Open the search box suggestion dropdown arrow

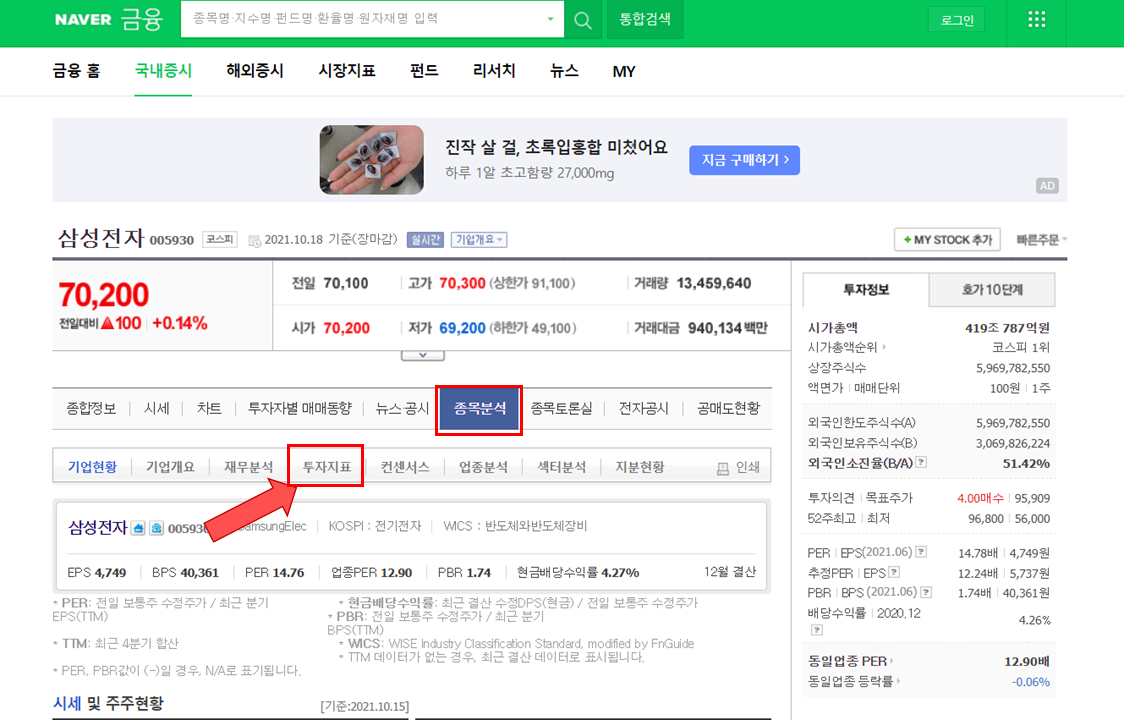point(551,19)
